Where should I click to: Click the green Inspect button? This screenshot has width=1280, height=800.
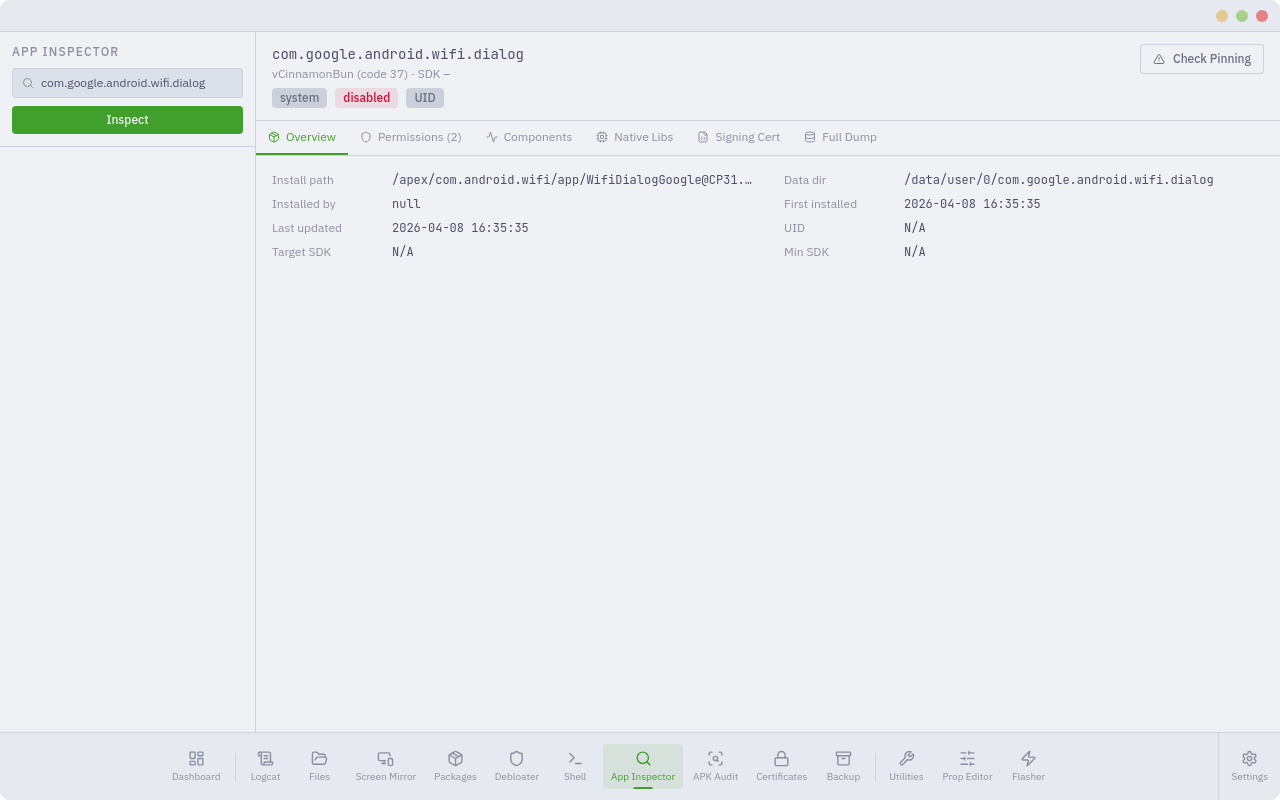tap(127, 120)
